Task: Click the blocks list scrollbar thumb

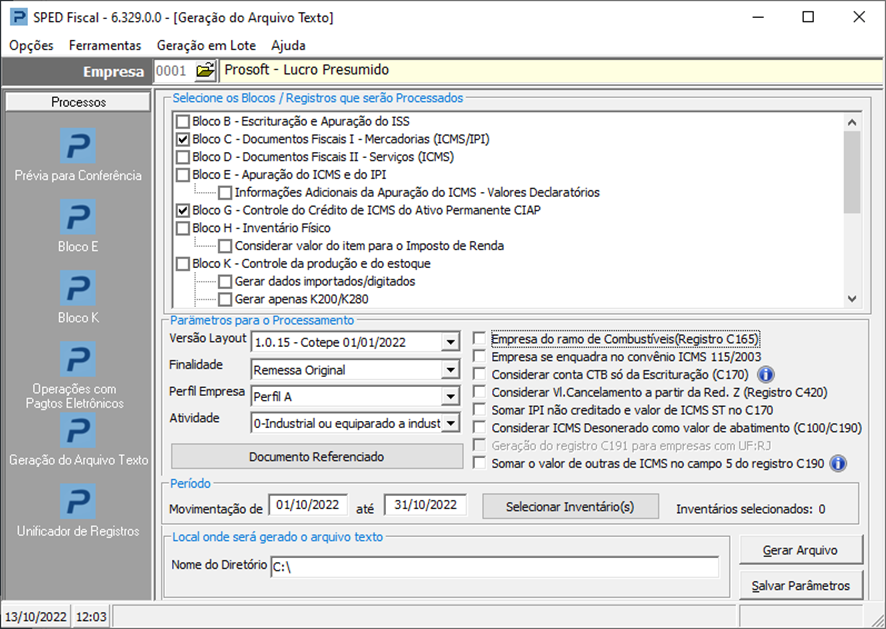Action: coord(852,172)
